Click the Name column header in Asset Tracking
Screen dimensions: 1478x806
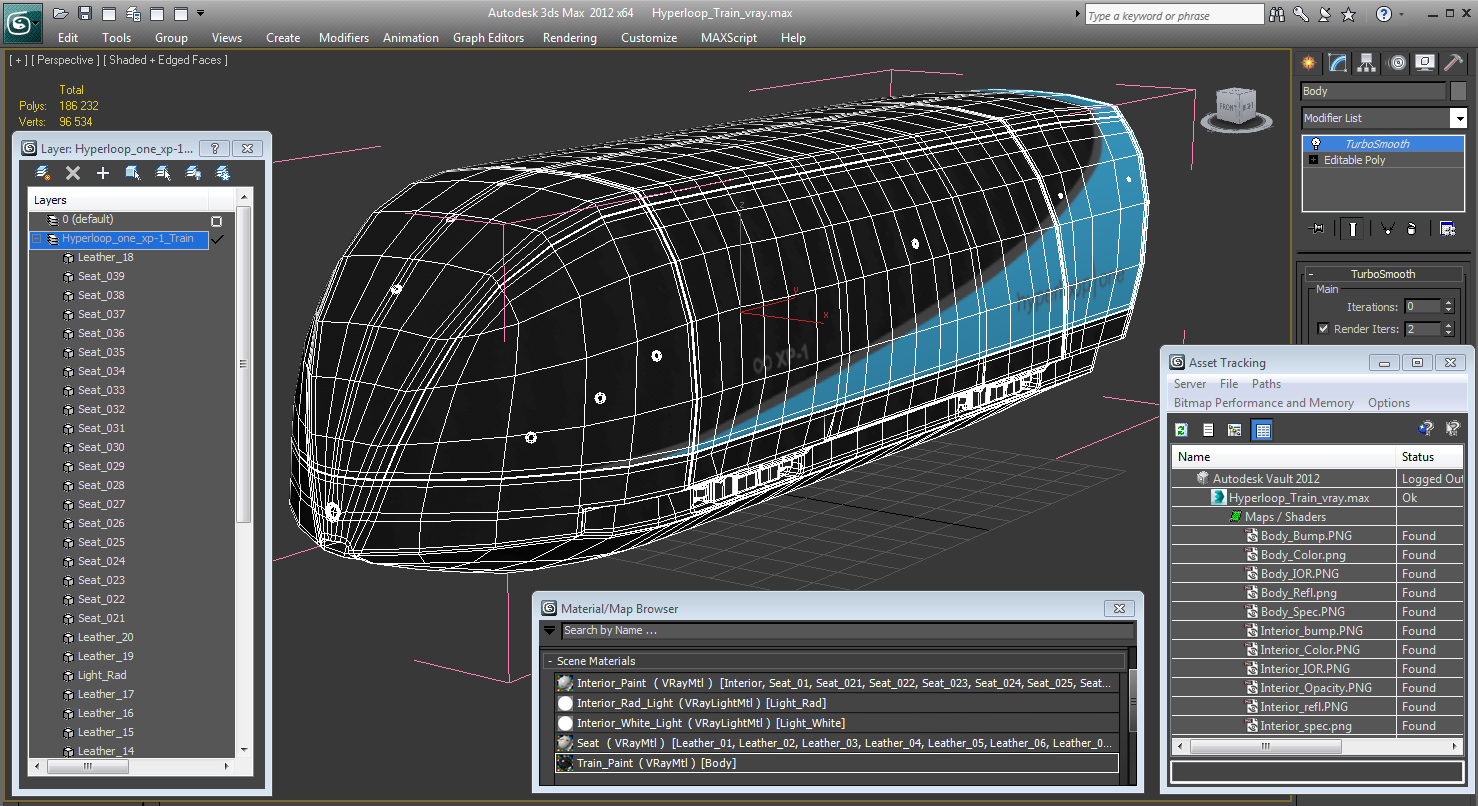[x=1283, y=457]
